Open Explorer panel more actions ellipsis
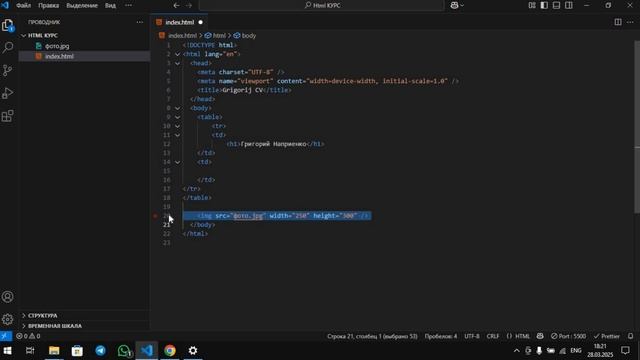The image size is (640, 360). click(x=140, y=22)
